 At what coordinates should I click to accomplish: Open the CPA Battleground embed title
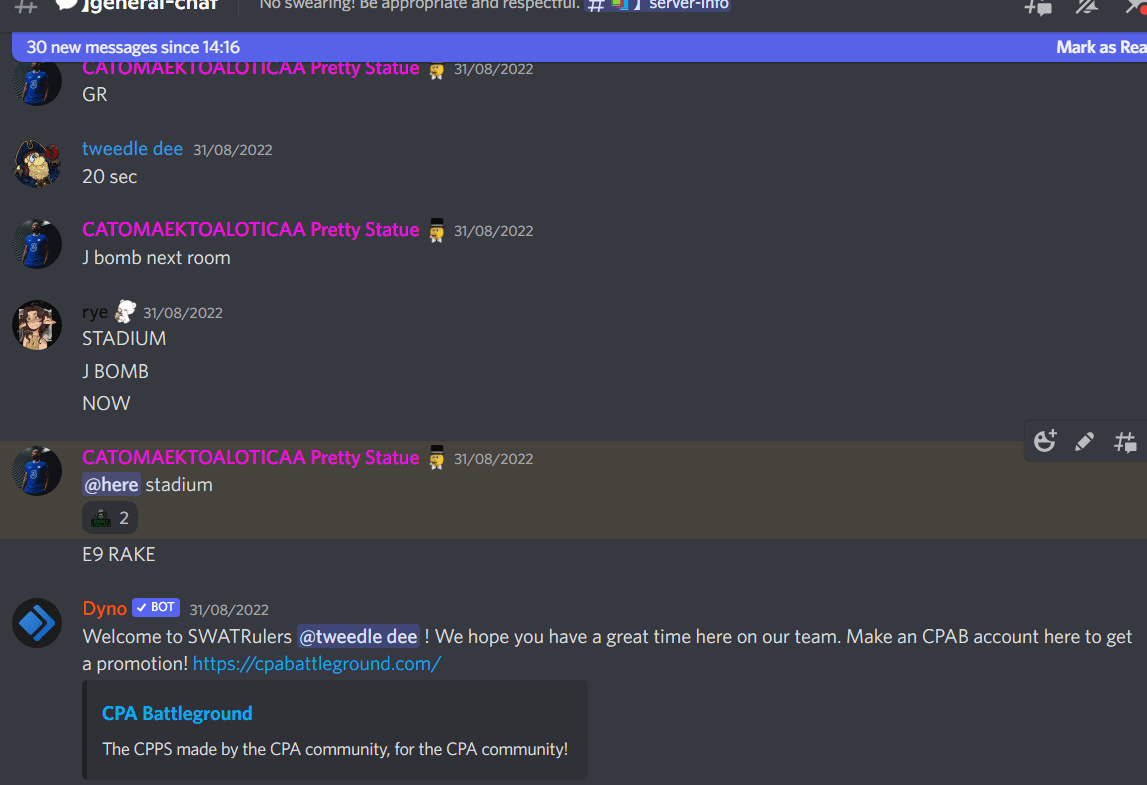click(x=177, y=713)
